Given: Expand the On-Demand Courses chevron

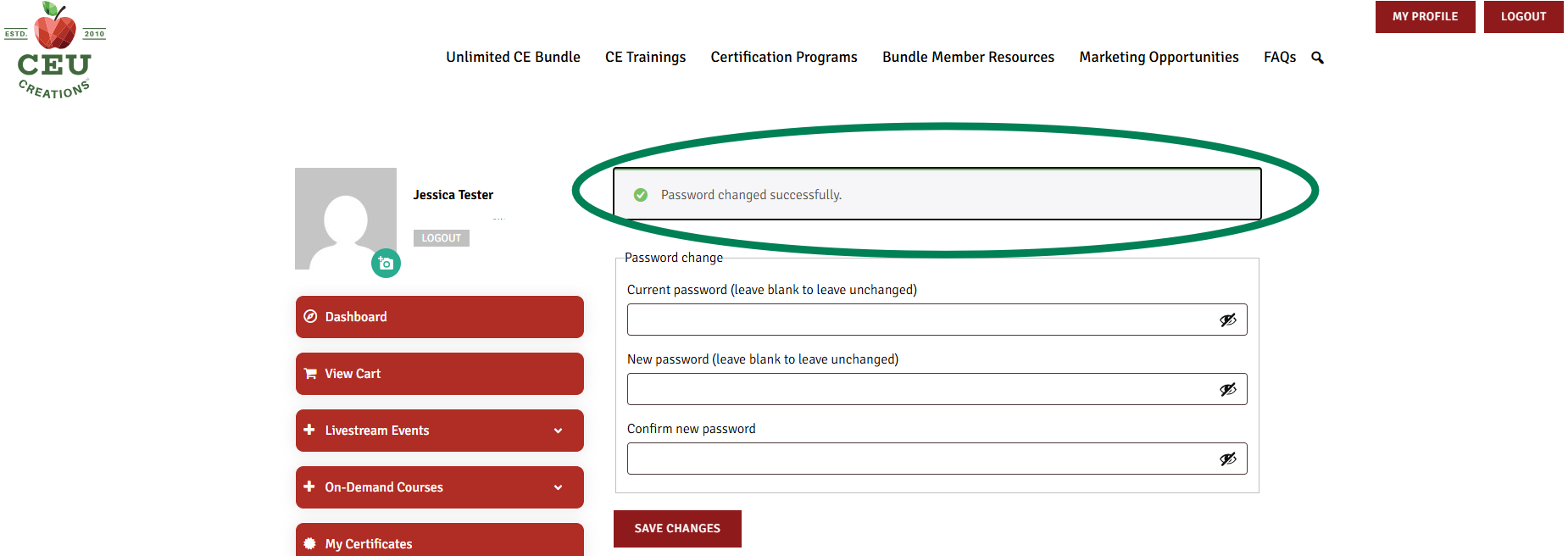Looking at the screenshot, I should click(x=558, y=487).
